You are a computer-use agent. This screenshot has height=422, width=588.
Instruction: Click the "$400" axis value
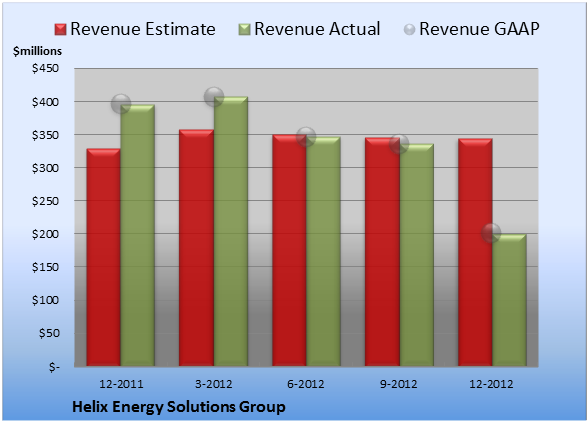point(45,102)
